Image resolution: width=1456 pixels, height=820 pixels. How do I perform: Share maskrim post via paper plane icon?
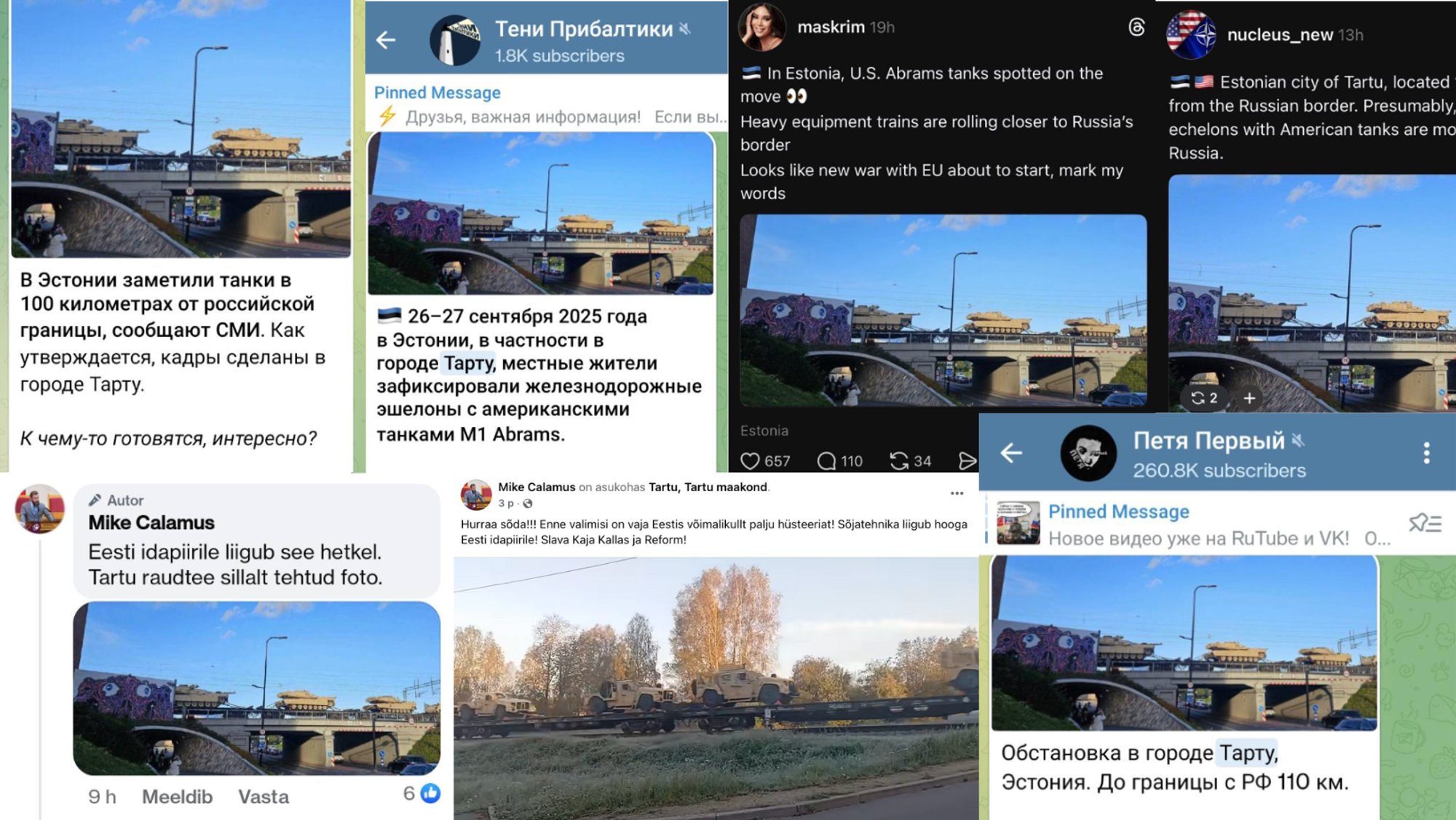click(967, 461)
